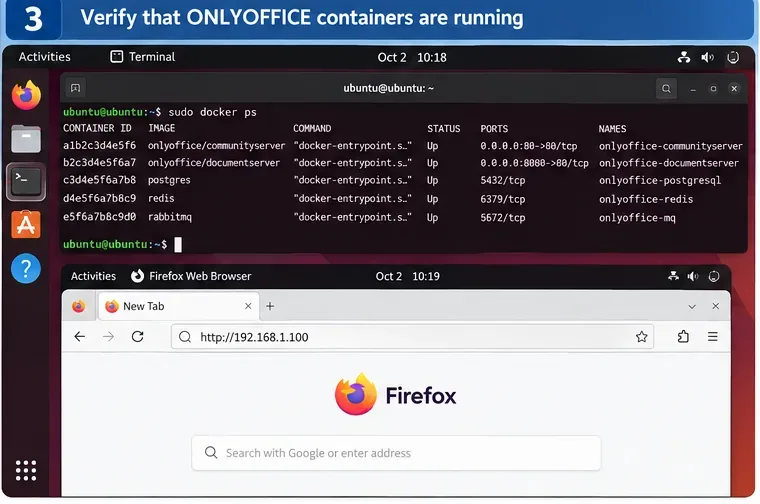Screen dimensions: 760x504
Task: Click port 5672/tcp
Action: (x=503, y=218)
